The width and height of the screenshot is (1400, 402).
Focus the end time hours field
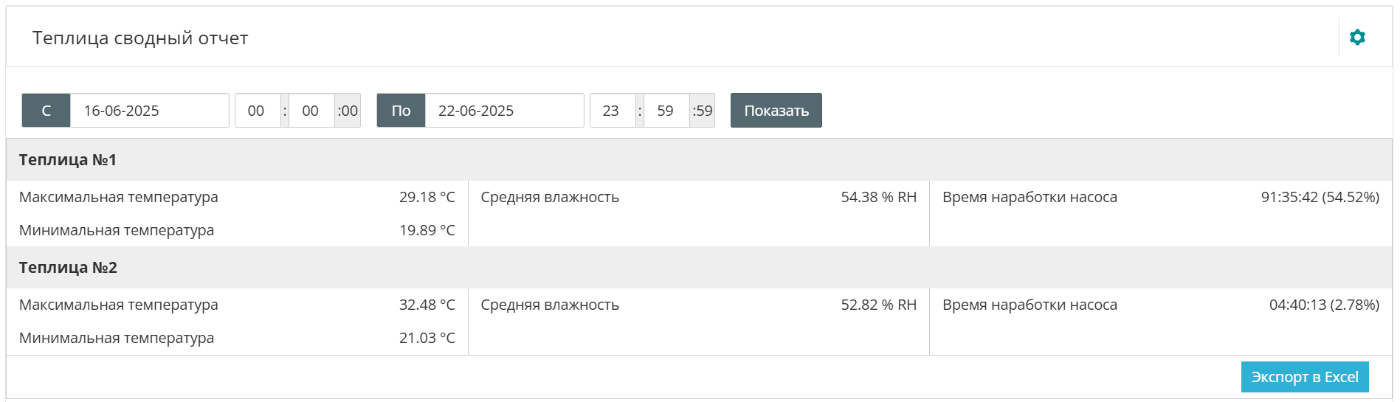(611, 110)
